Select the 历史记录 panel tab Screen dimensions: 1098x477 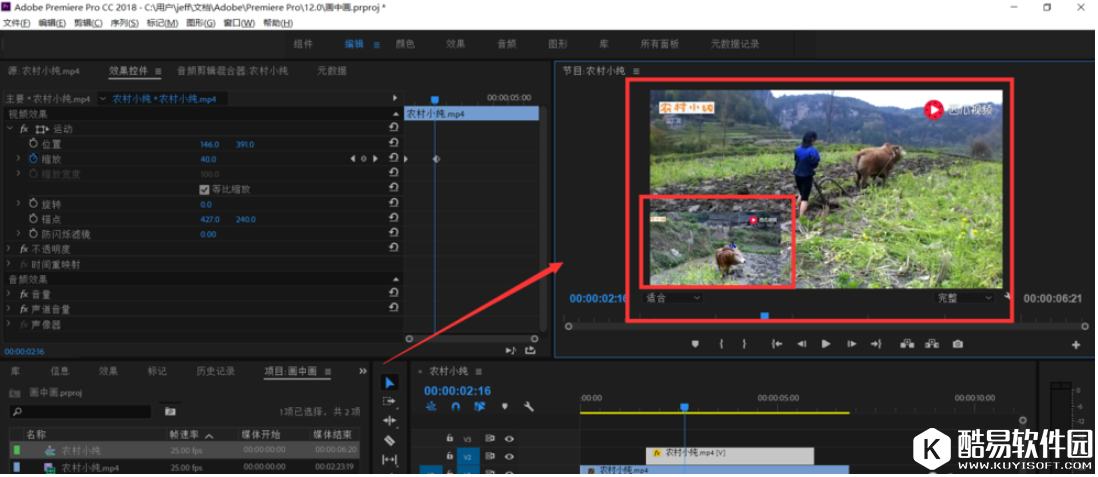click(215, 371)
